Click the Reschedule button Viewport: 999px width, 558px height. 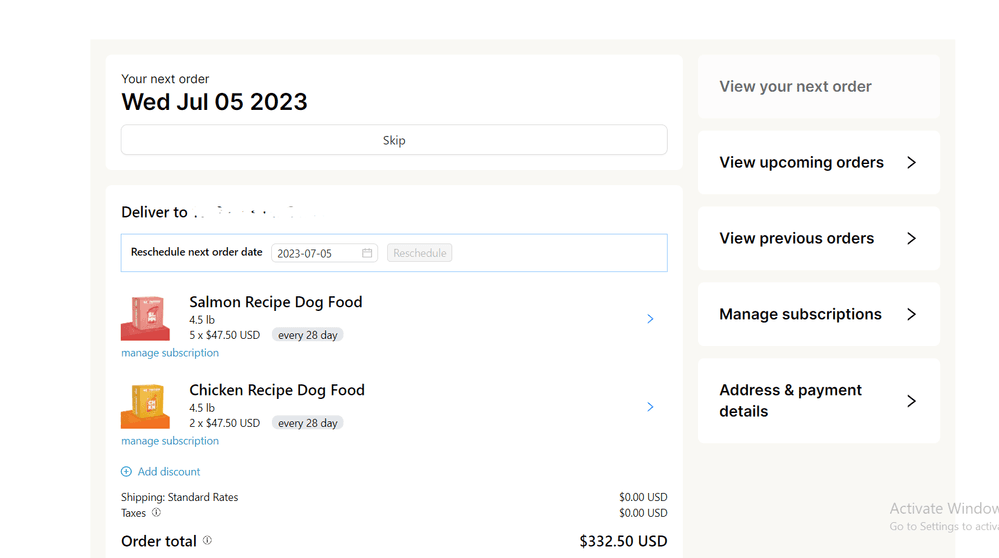pos(419,253)
